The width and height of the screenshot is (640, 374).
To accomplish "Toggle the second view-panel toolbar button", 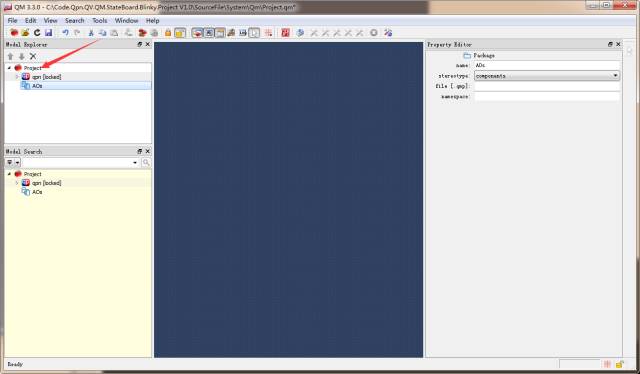I will pyautogui.click(x=209, y=33).
